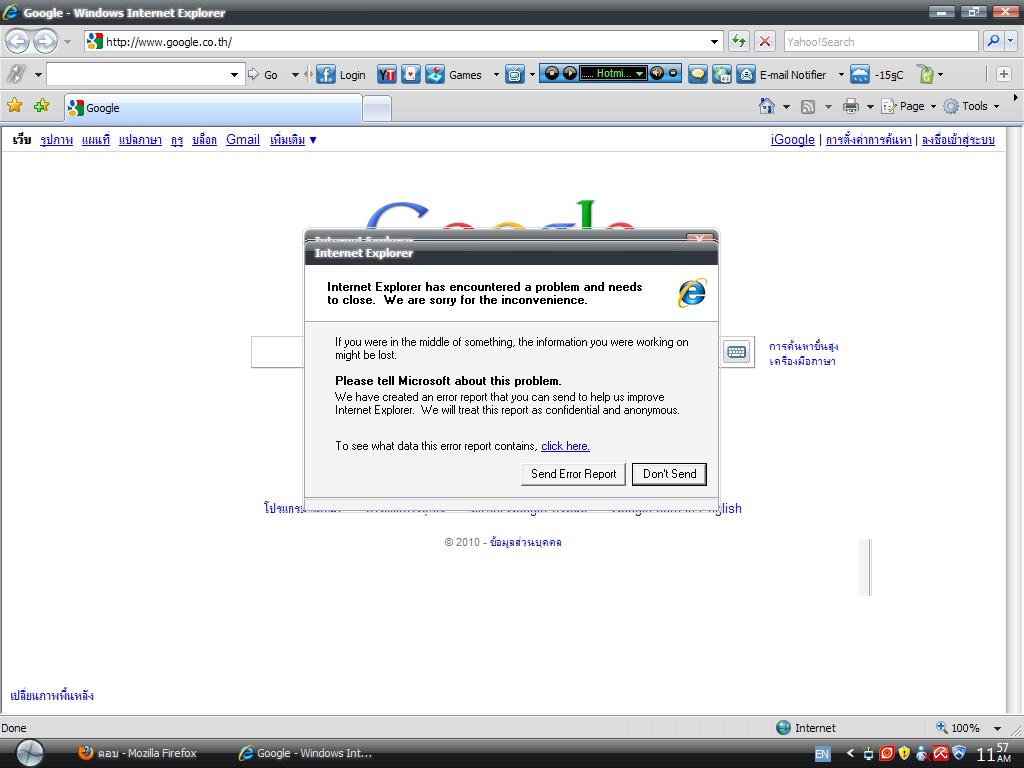1024x768 pixels.
Task: Switch to the Mozilla Firefox taskbar button
Action: [138, 753]
